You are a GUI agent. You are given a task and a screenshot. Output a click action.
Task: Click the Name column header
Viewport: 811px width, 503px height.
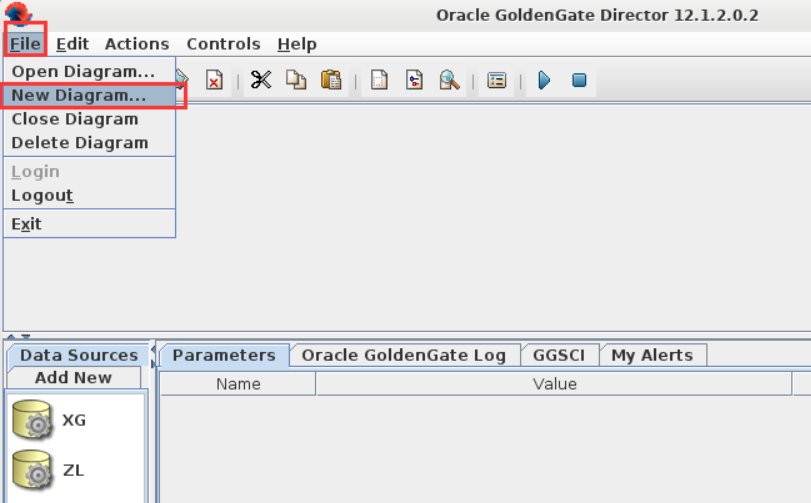[238, 384]
